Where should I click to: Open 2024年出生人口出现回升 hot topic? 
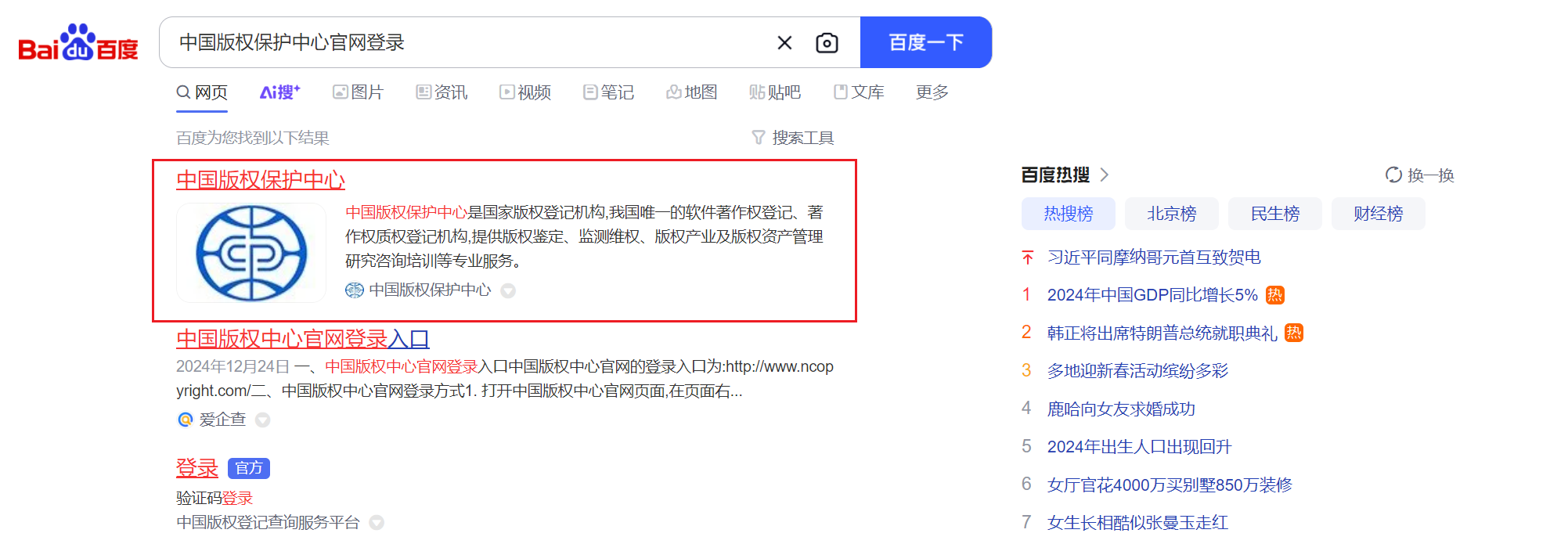[x=1140, y=447]
